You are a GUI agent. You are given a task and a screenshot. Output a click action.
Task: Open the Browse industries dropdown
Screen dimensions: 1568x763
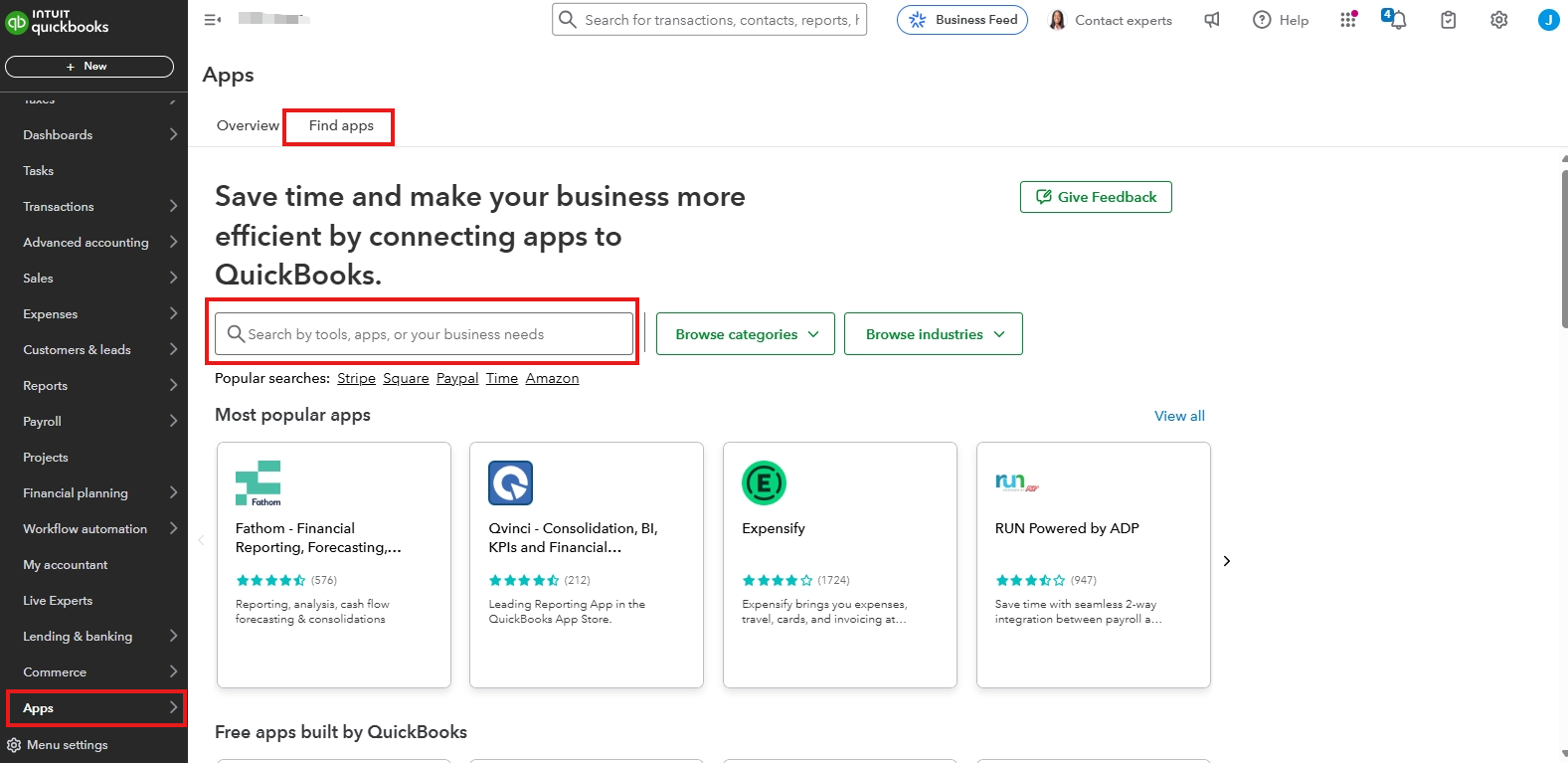(934, 334)
